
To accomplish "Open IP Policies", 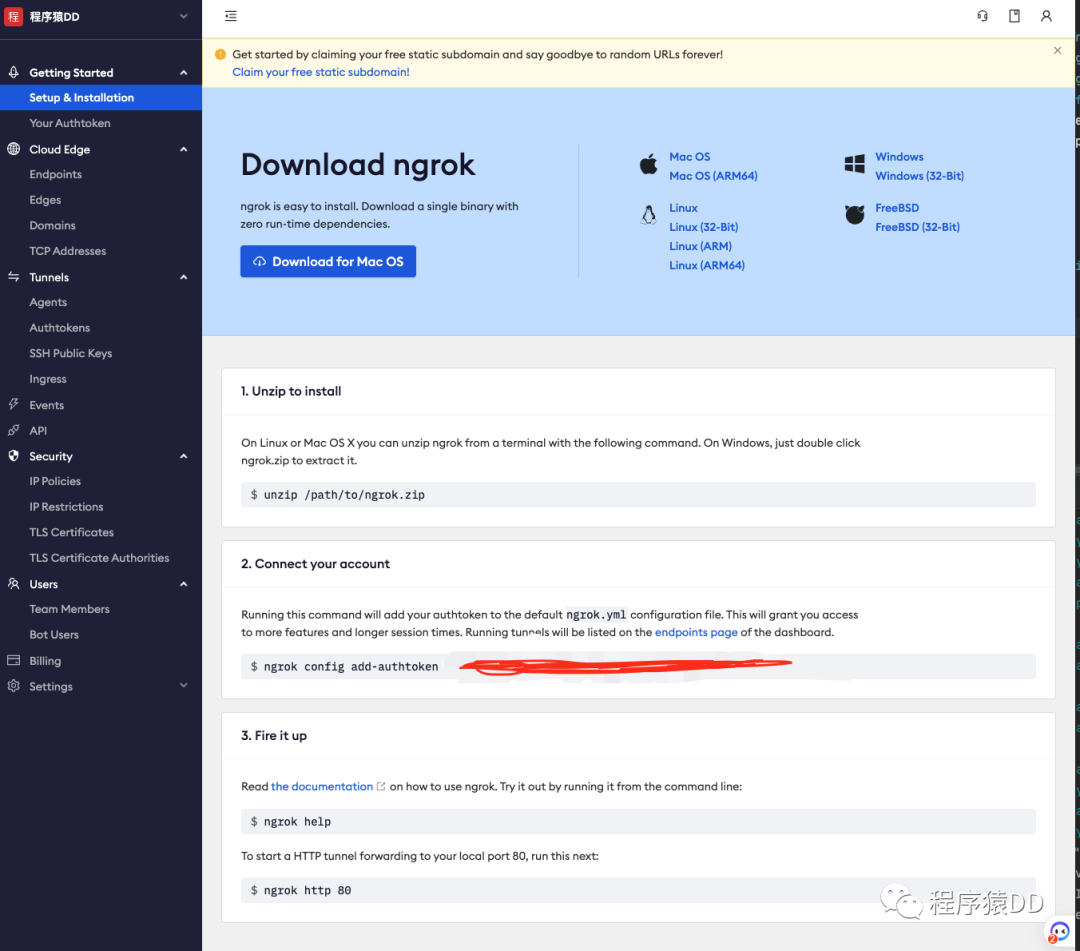I will point(54,481).
